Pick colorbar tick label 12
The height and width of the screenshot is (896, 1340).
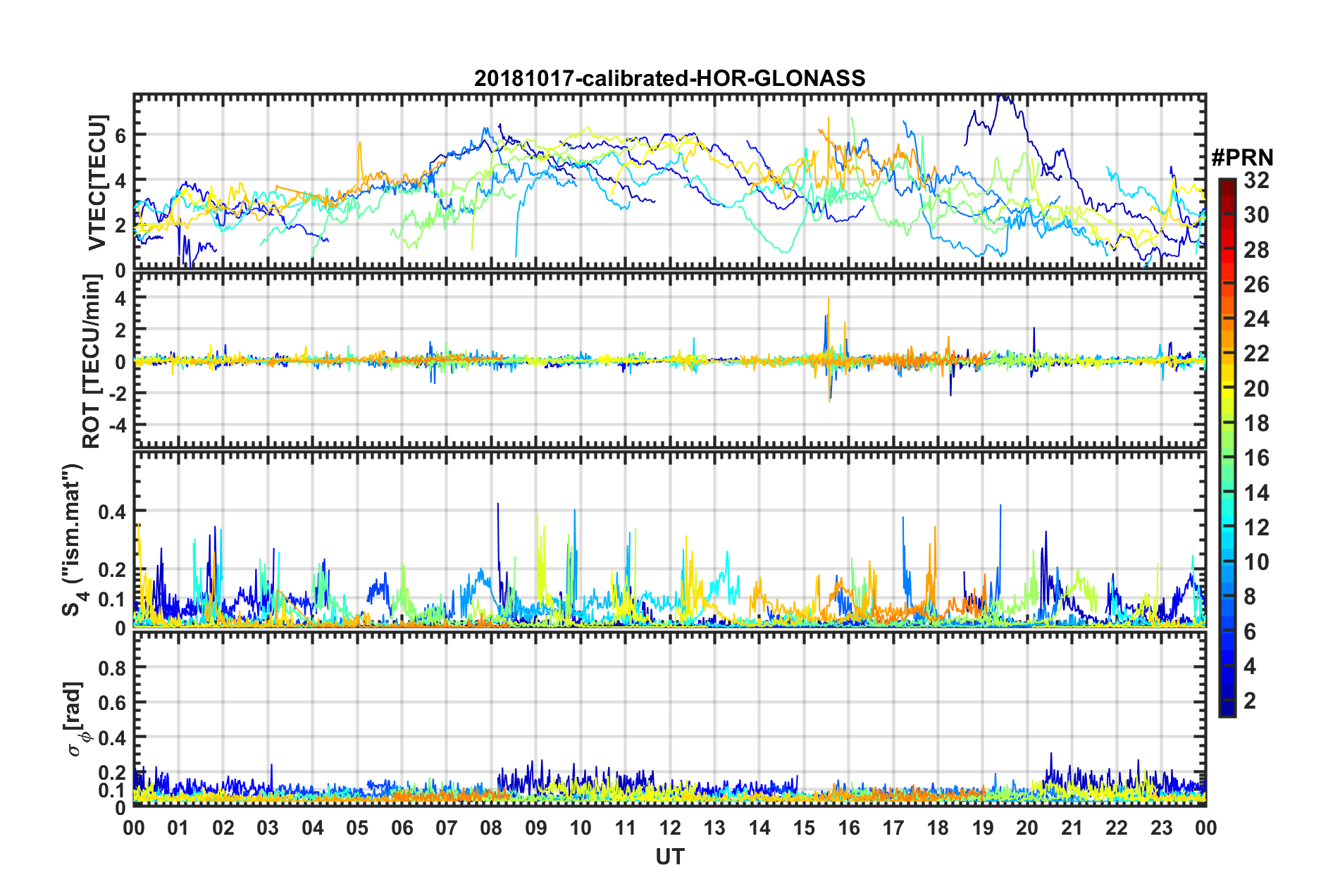coord(1256,528)
